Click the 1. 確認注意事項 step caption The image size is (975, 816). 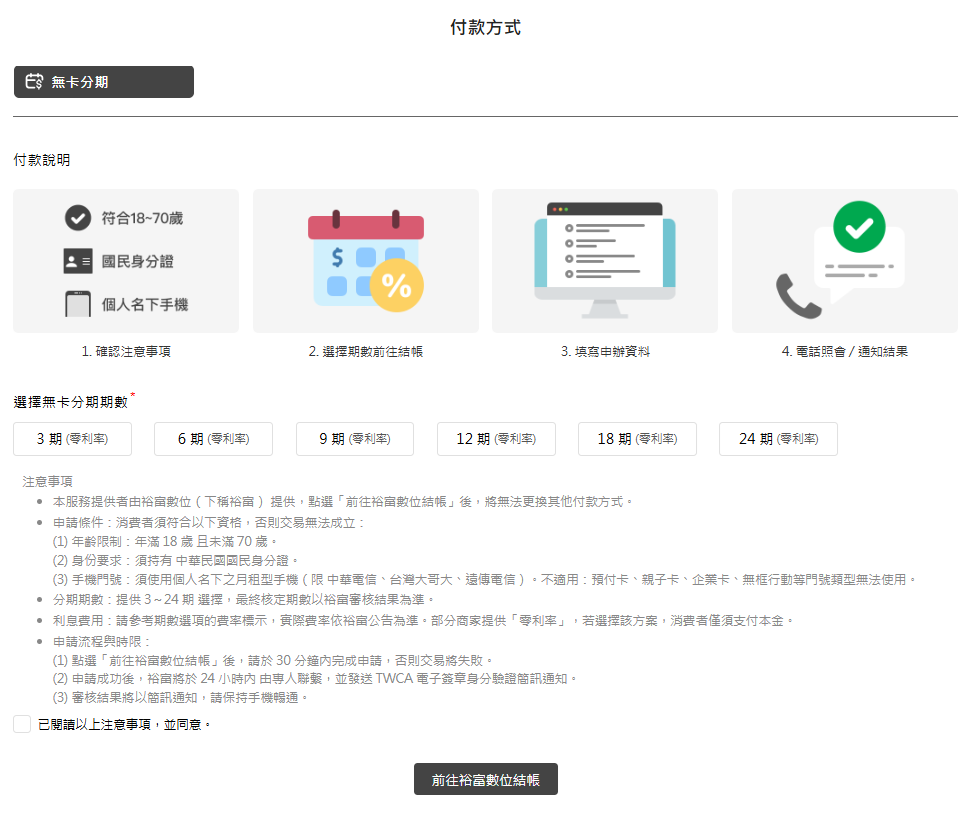click(x=126, y=352)
